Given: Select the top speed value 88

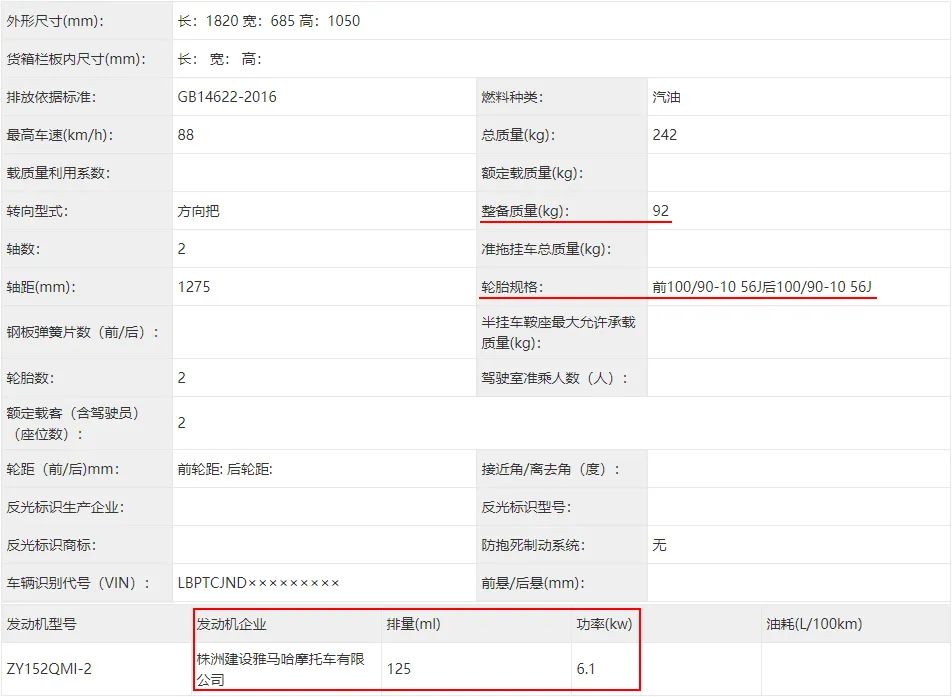Looking at the screenshot, I should tap(185, 134).
